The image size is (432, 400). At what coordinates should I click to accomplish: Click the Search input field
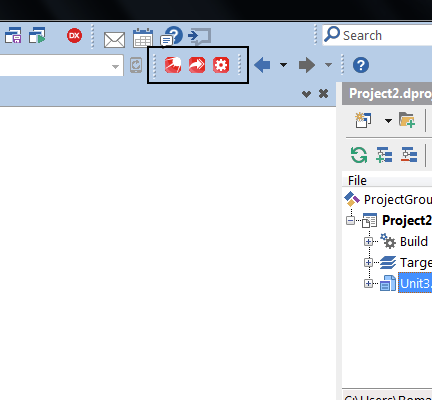pyautogui.click(x=378, y=35)
